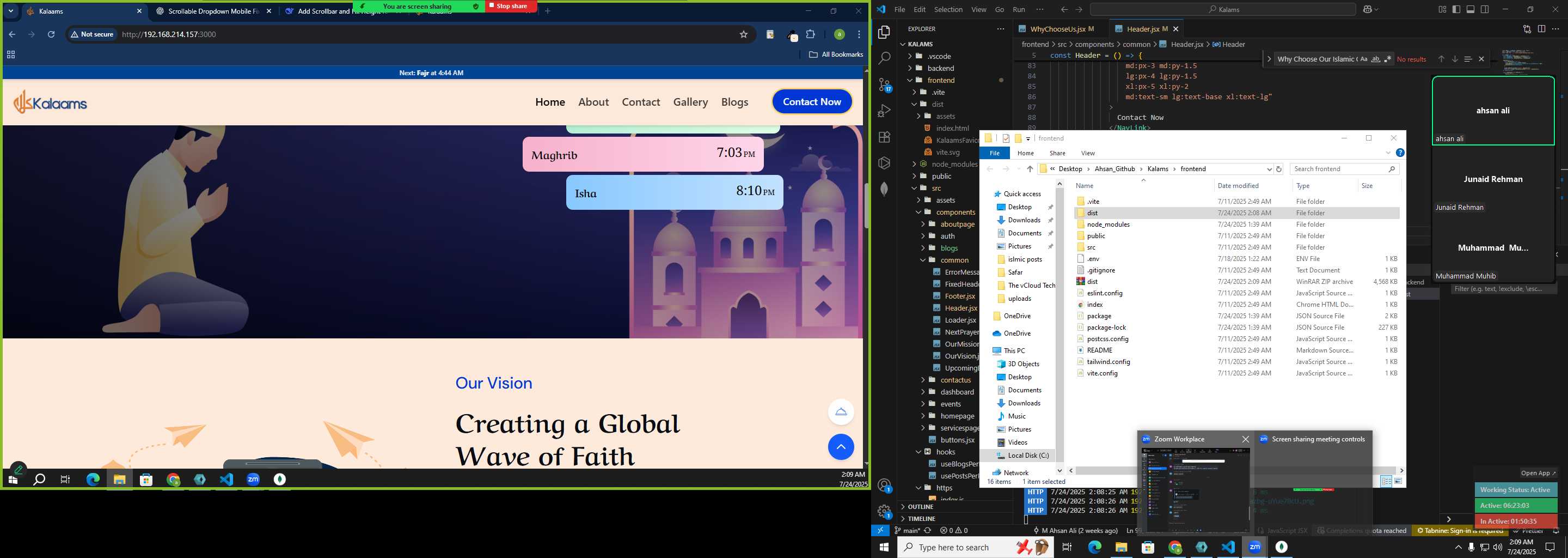This screenshot has width=1568, height=558.
Task: Open the Run and Debug view
Action: (x=884, y=111)
